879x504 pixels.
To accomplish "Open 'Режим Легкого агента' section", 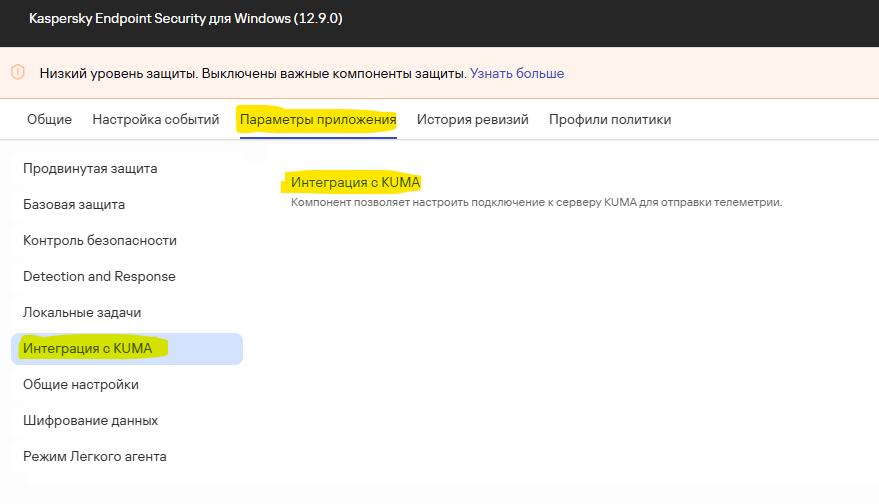I will pyautogui.click(x=127, y=456).
